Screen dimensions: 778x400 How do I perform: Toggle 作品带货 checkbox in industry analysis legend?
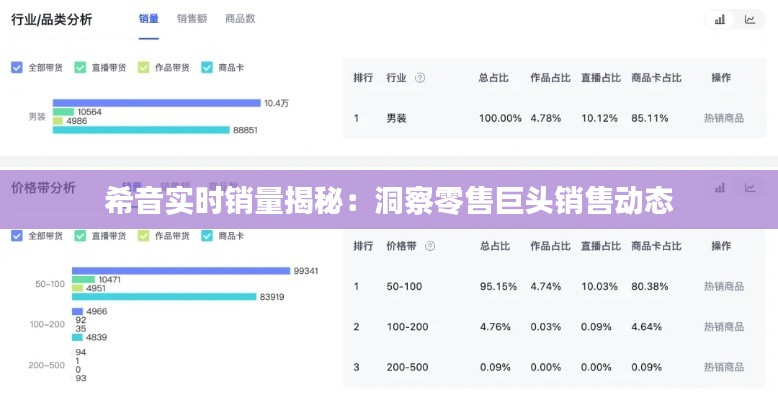143,67
